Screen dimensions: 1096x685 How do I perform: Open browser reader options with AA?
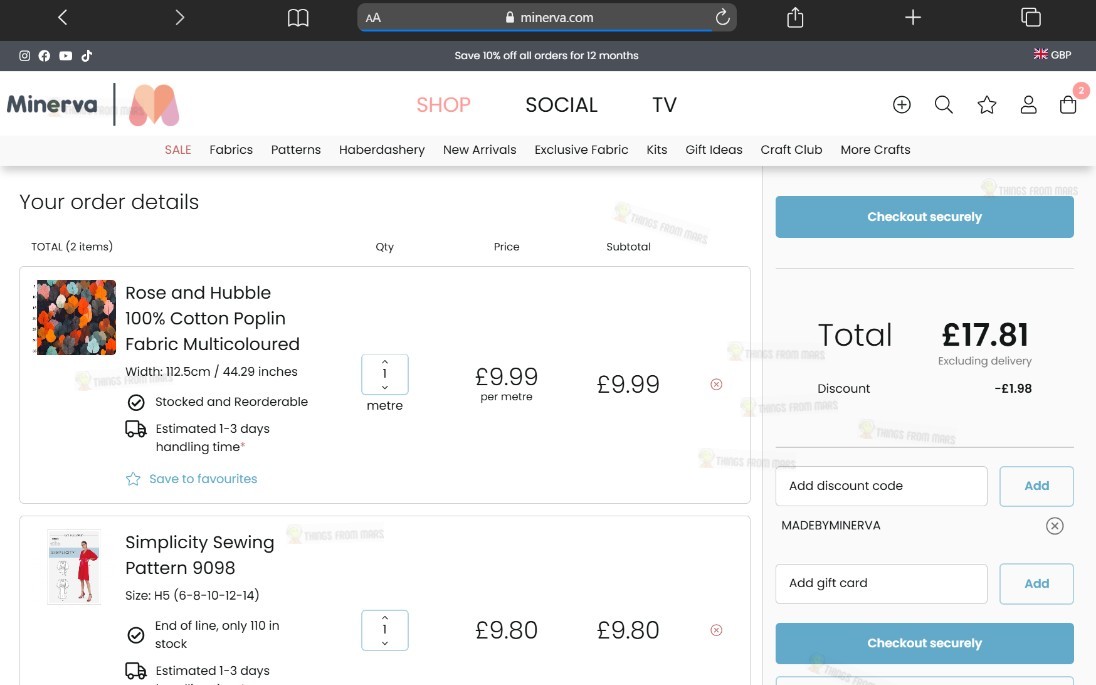coord(373,17)
